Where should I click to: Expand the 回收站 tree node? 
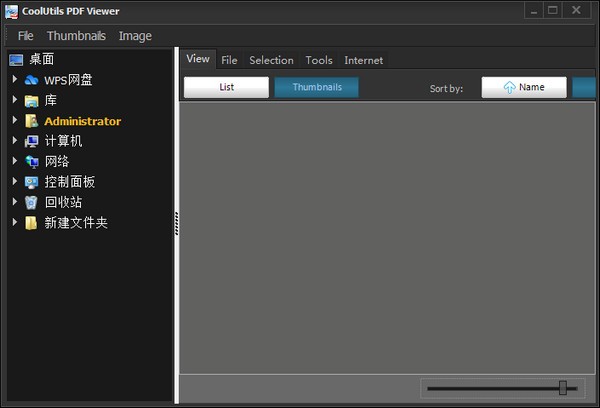point(15,201)
